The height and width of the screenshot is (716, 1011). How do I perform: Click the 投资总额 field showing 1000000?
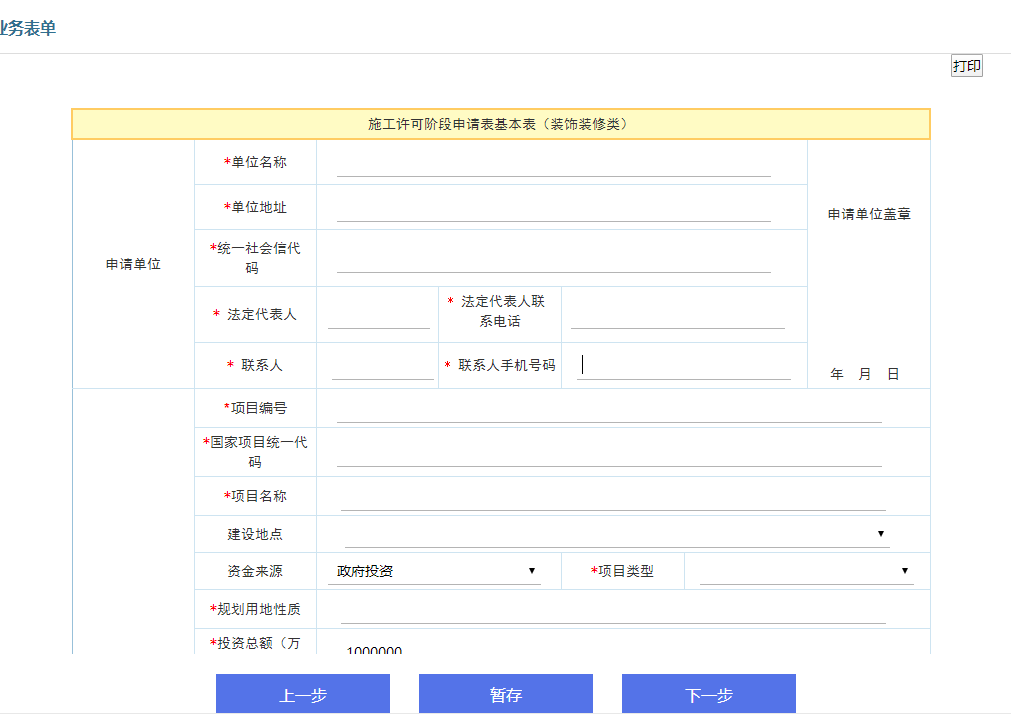point(613,647)
